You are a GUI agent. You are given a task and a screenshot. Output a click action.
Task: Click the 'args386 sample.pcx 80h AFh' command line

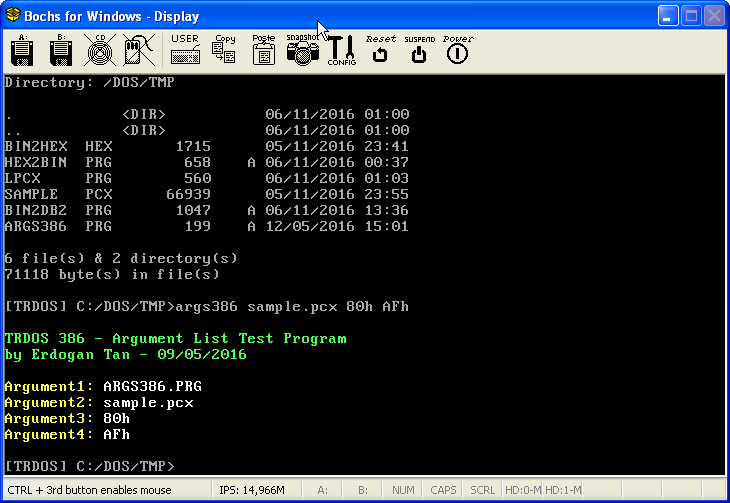pyautogui.click(x=292, y=306)
